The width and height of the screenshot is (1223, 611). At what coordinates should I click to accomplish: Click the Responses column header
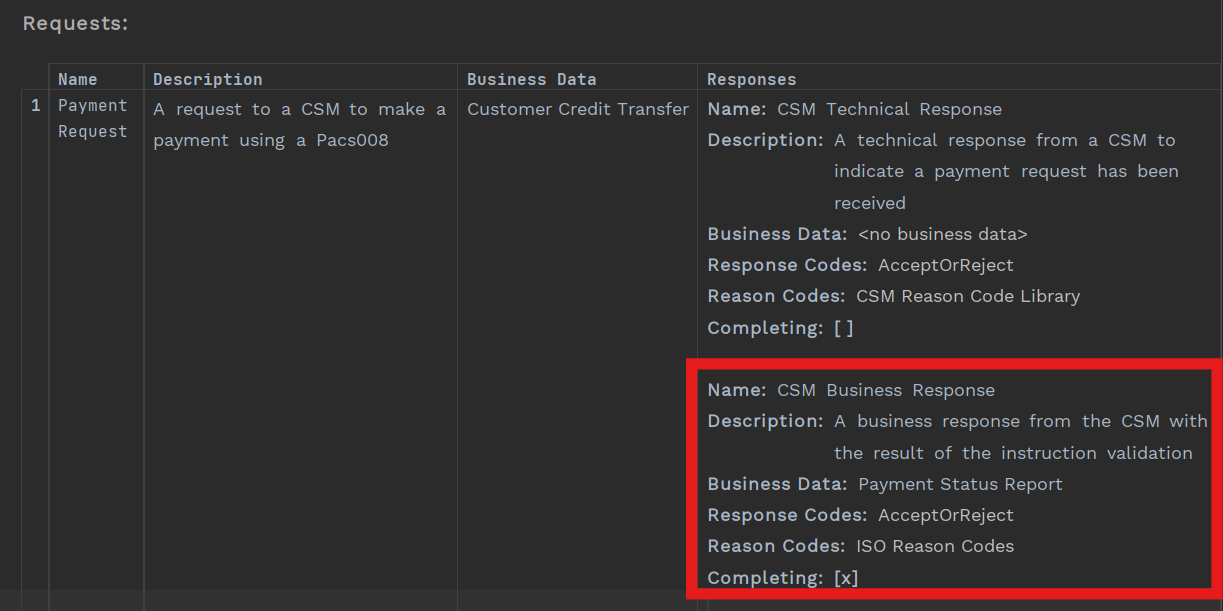coord(752,79)
